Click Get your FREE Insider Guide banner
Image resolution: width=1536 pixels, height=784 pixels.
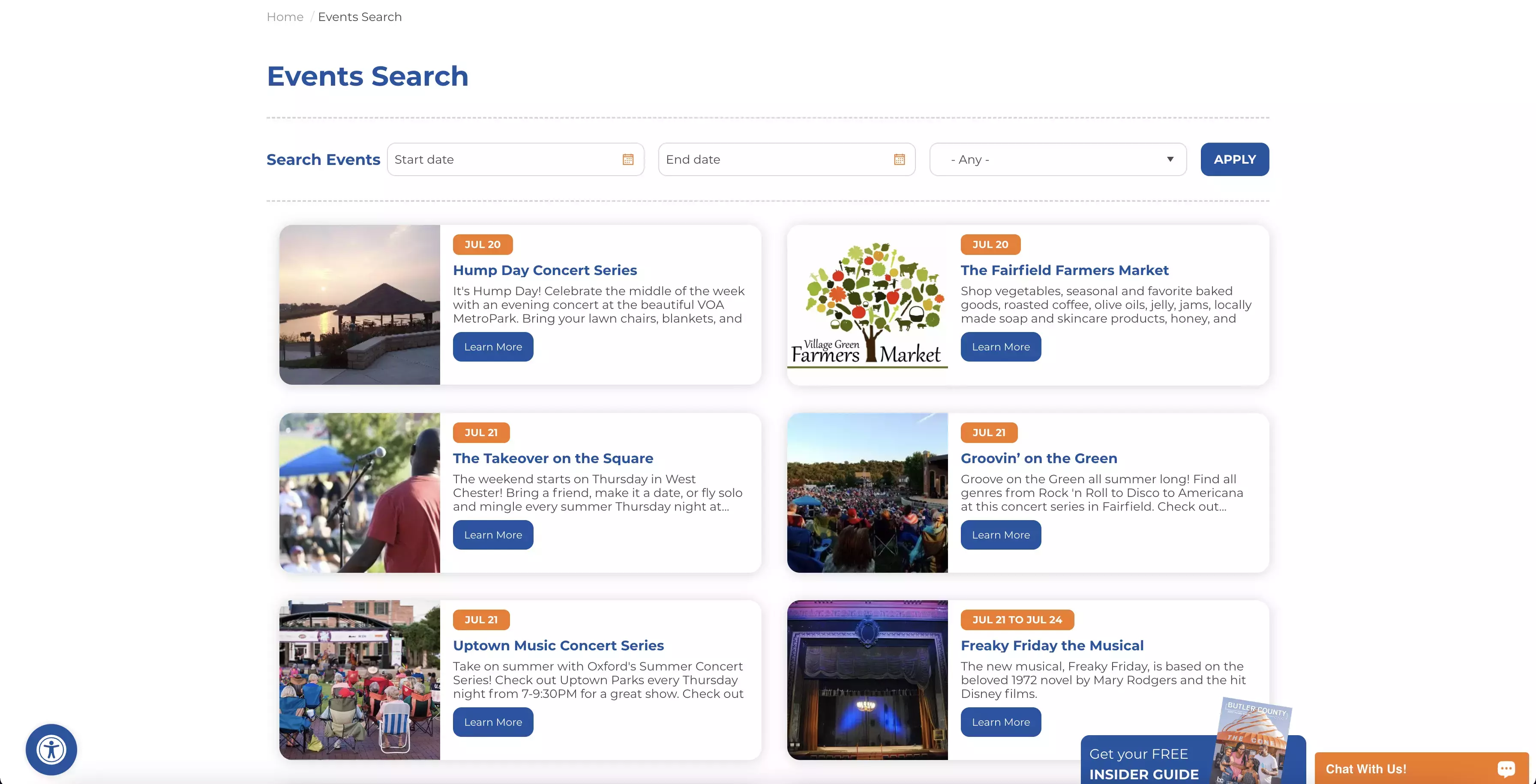coord(1190,763)
